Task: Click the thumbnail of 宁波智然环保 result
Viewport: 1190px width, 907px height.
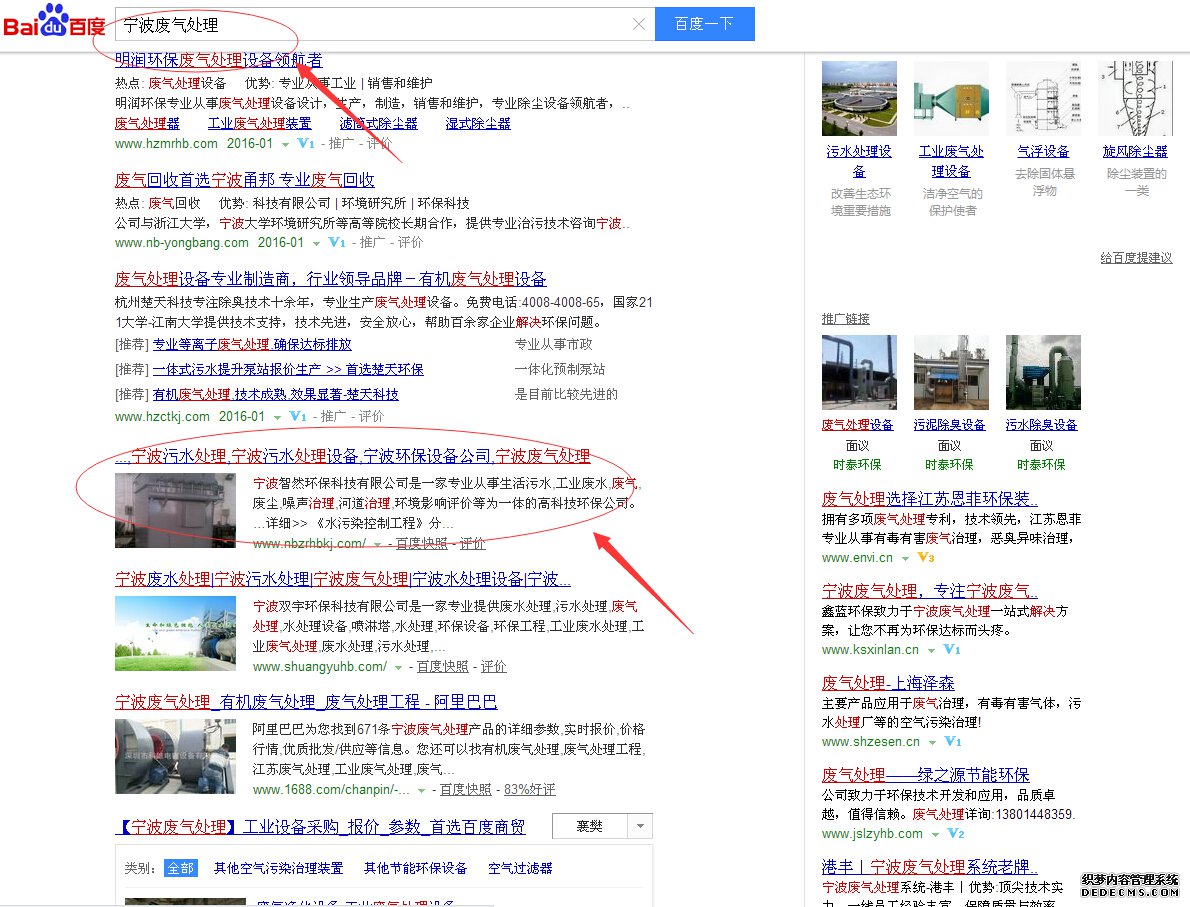Action: coord(175,511)
